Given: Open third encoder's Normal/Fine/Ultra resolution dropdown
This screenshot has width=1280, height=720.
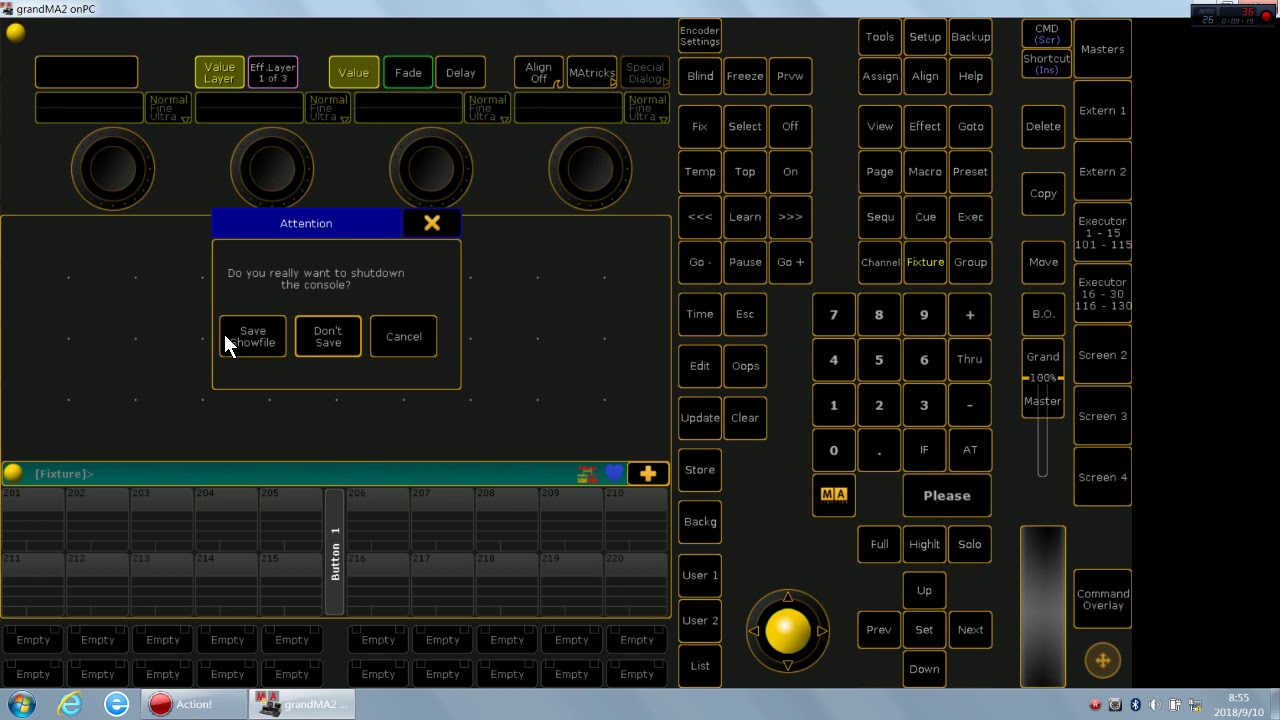Looking at the screenshot, I should pos(487,108).
